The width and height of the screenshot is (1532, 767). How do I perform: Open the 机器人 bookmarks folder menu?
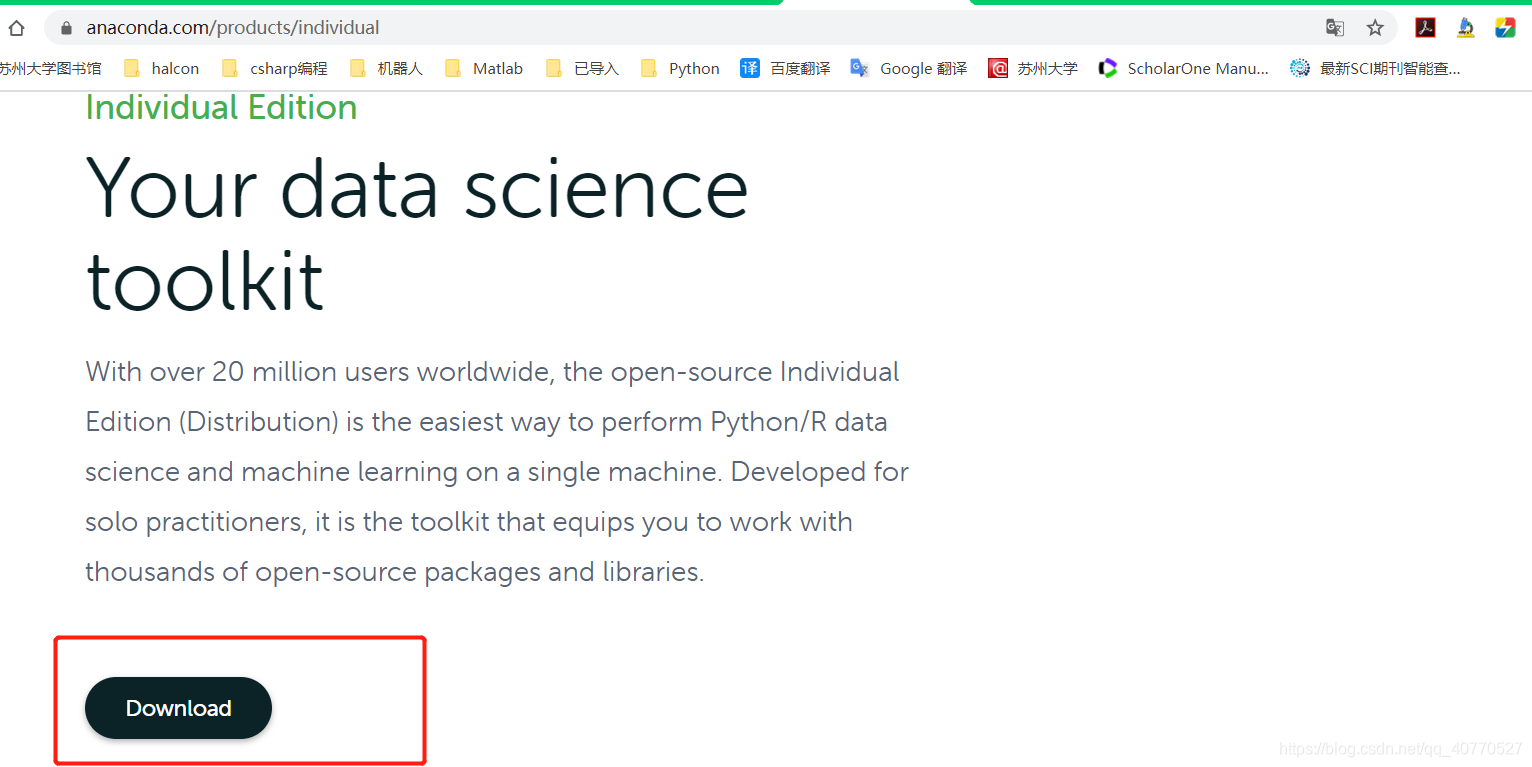pos(385,67)
